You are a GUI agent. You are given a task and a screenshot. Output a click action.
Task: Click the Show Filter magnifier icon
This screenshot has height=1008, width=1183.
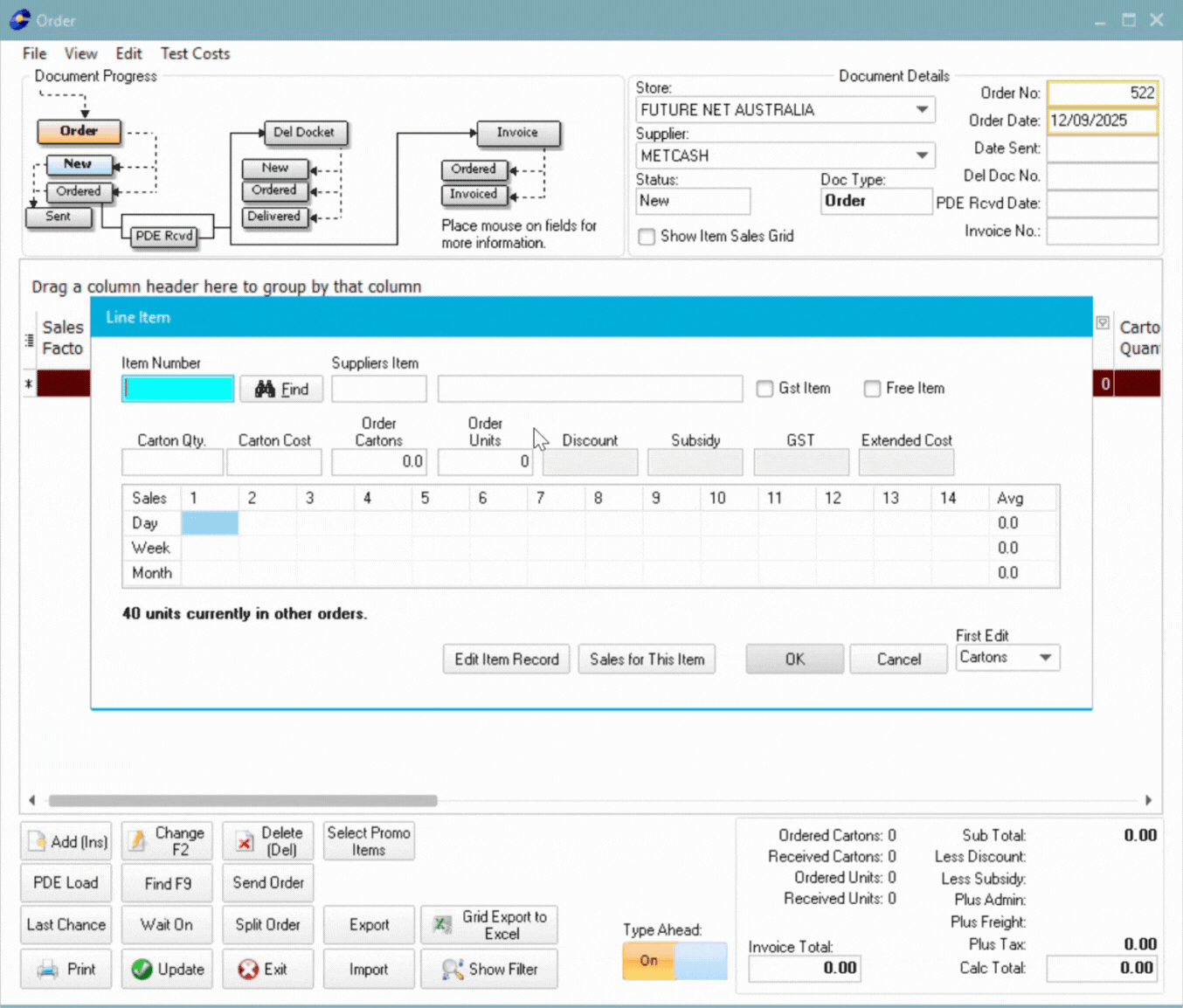(x=452, y=969)
